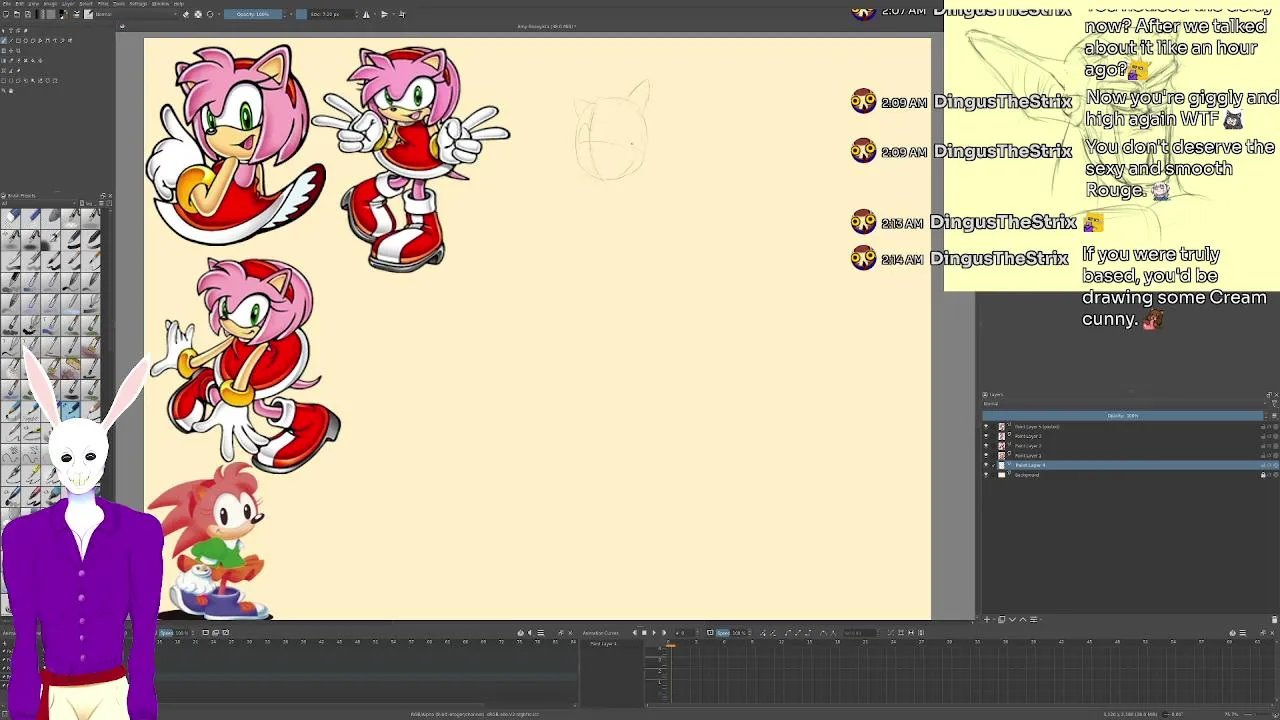Select the Rectangular Selection tool

pos(4,80)
